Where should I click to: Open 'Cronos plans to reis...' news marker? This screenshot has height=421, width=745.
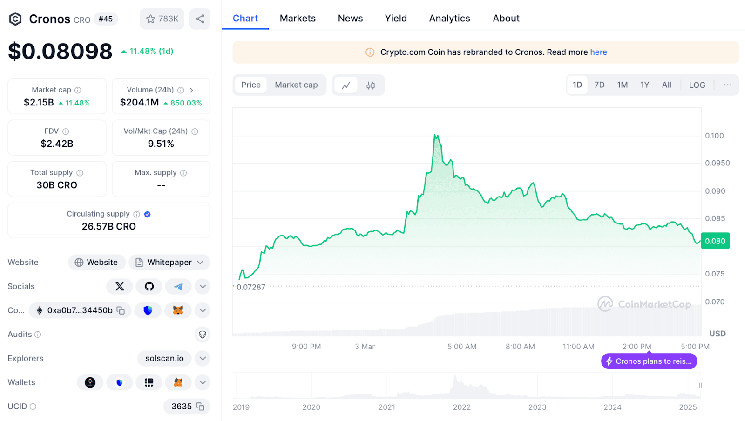(x=649, y=362)
